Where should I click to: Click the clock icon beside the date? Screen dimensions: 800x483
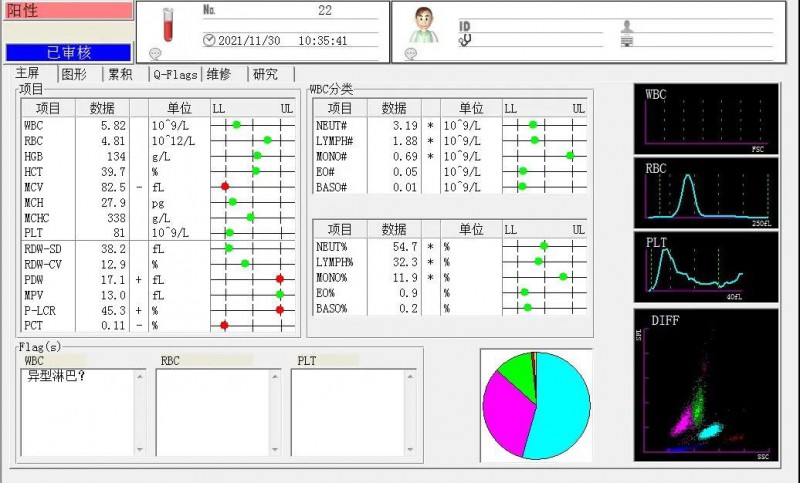(209, 40)
